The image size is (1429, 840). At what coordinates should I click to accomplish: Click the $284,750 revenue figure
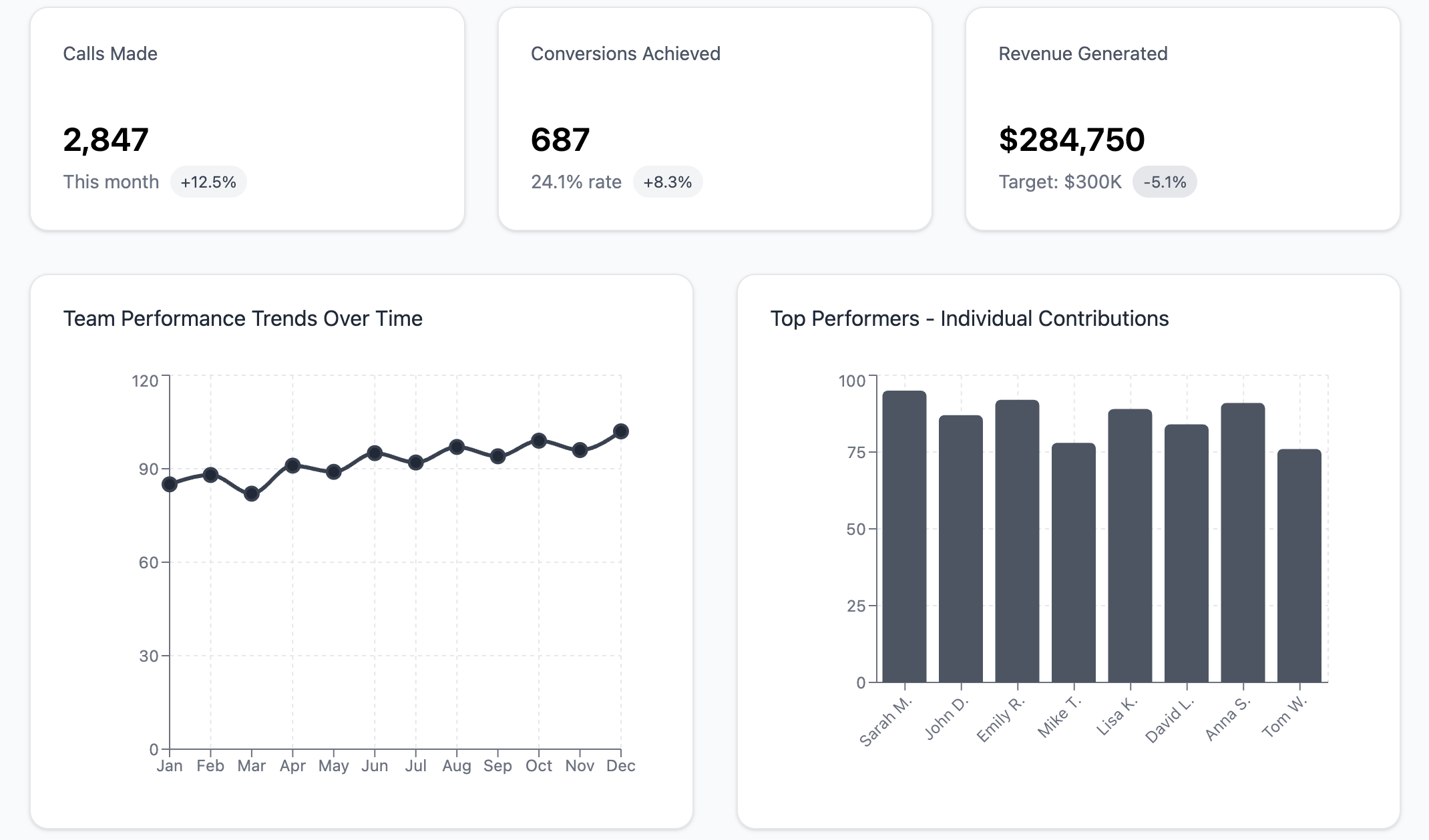[1071, 140]
